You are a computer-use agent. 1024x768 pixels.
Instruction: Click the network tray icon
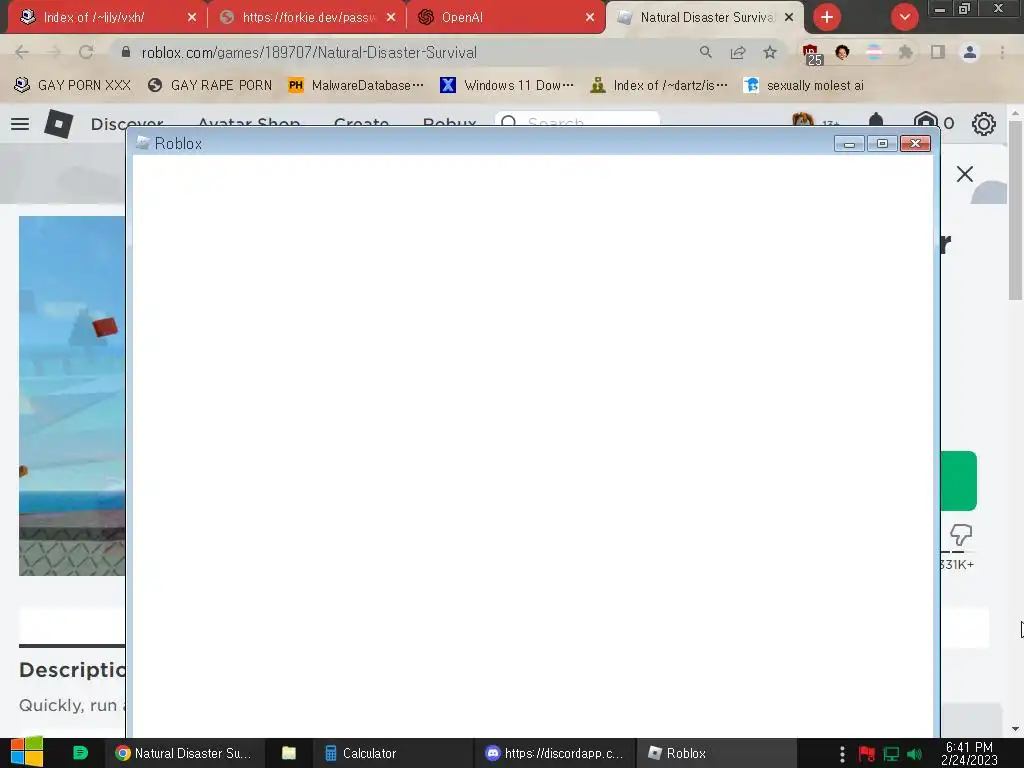tap(891, 754)
